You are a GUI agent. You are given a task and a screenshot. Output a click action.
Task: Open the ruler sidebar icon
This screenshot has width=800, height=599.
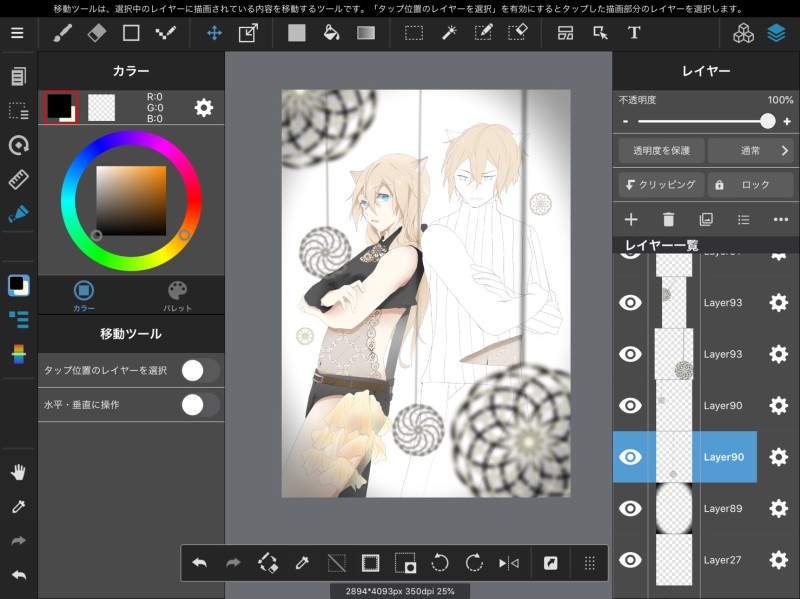(18, 180)
